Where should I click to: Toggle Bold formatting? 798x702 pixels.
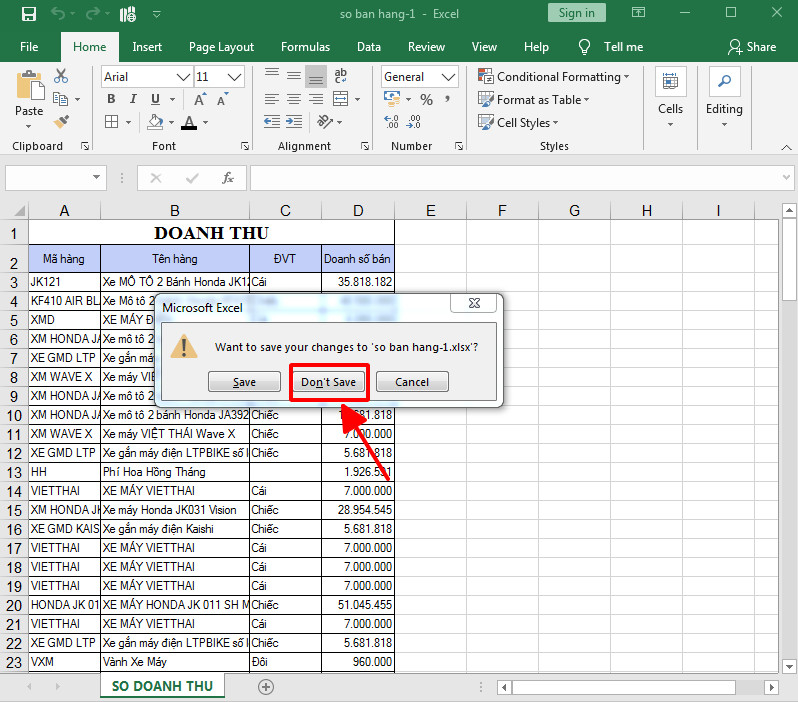coord(111,99)
